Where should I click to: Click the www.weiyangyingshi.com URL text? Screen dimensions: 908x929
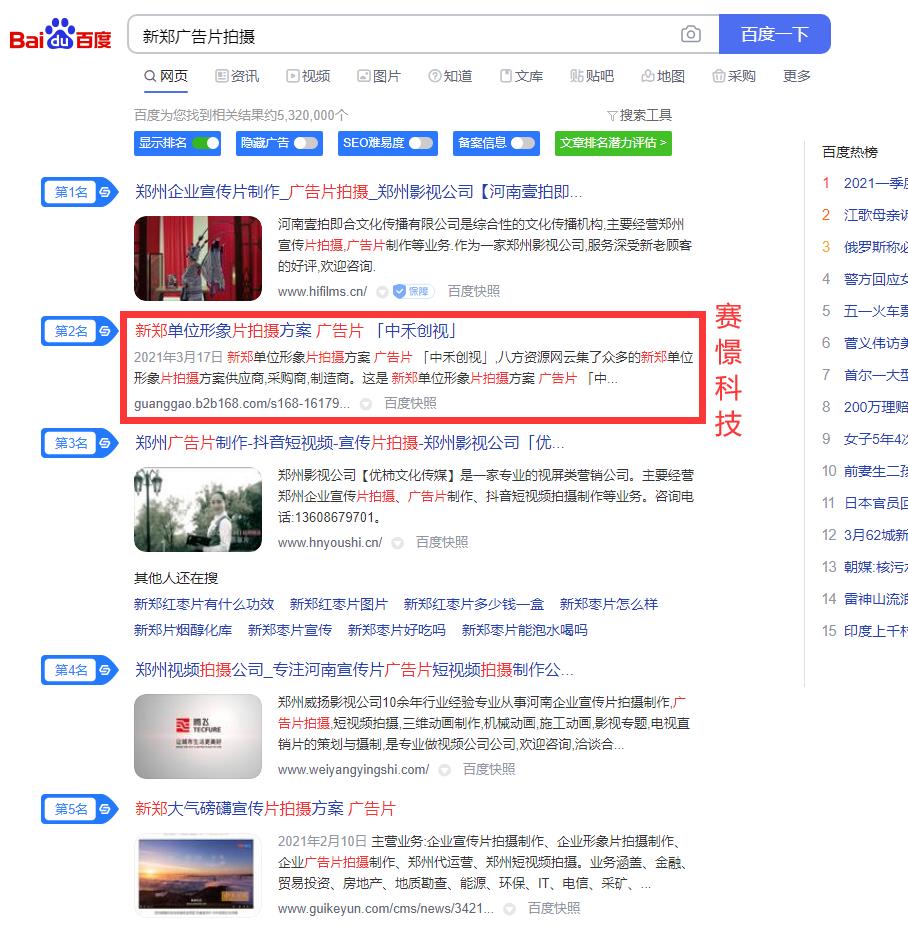coord(353,770)
